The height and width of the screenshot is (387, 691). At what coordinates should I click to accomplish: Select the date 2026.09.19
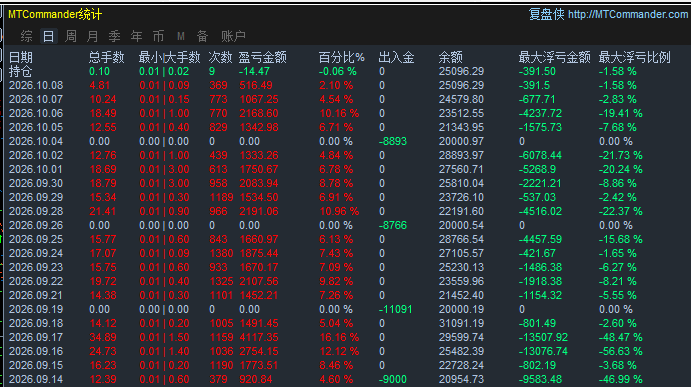pos(36,309)
